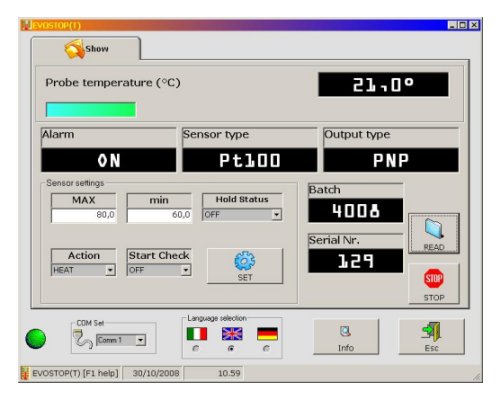
Task: Click the COM cable connector icon
Action: pos(83,339)
